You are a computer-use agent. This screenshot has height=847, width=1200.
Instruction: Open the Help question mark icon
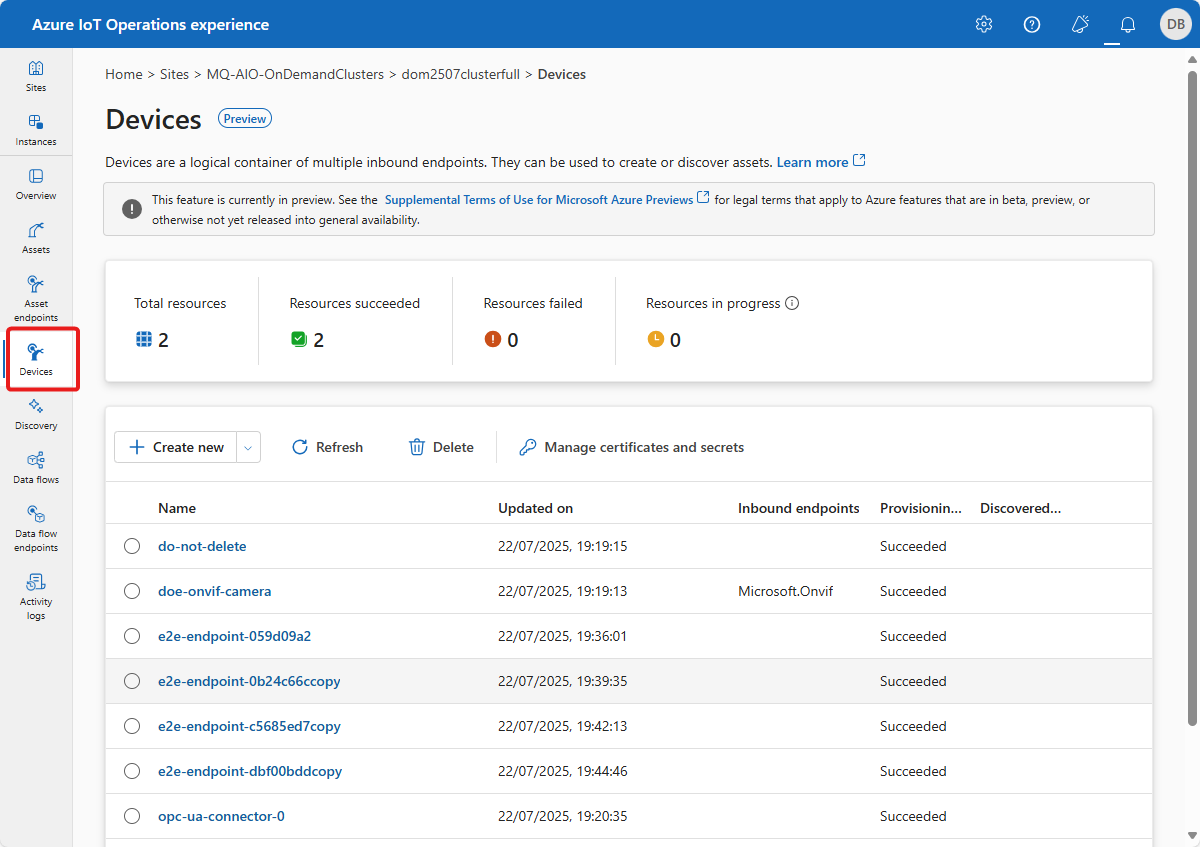tap(1032, 24)
